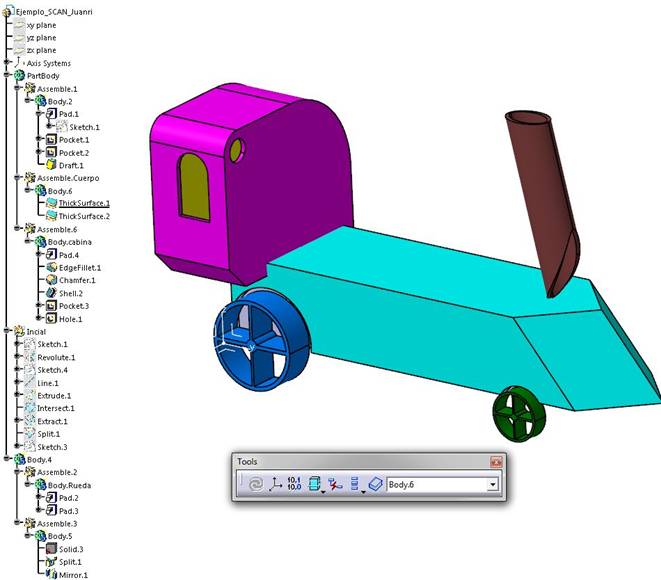Click the Axis System icon in Tools toolbar
The height and width of the screenshot is (580, 661).
click(275, 483)
